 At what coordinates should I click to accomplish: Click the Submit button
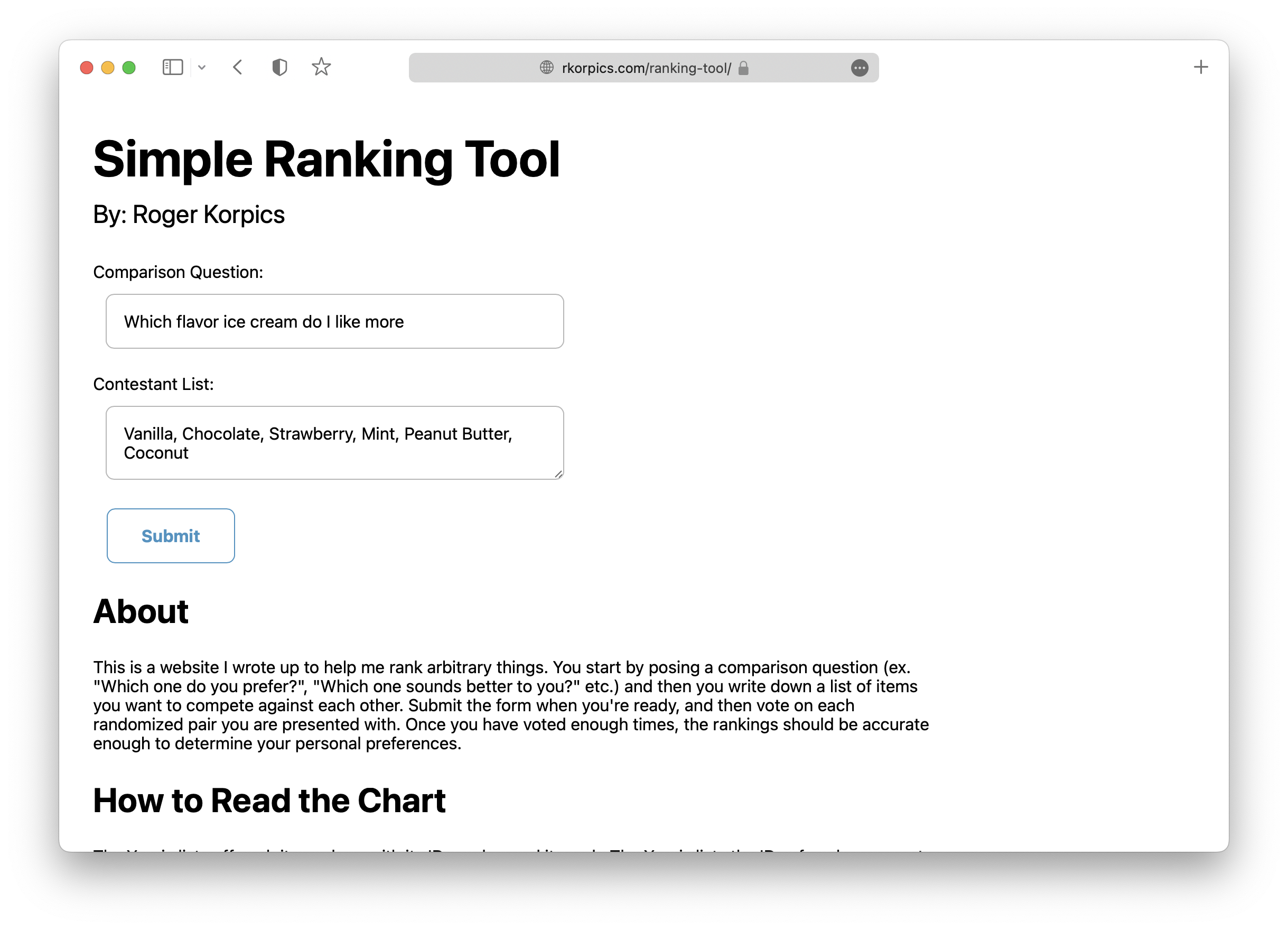tap(171, 535)
